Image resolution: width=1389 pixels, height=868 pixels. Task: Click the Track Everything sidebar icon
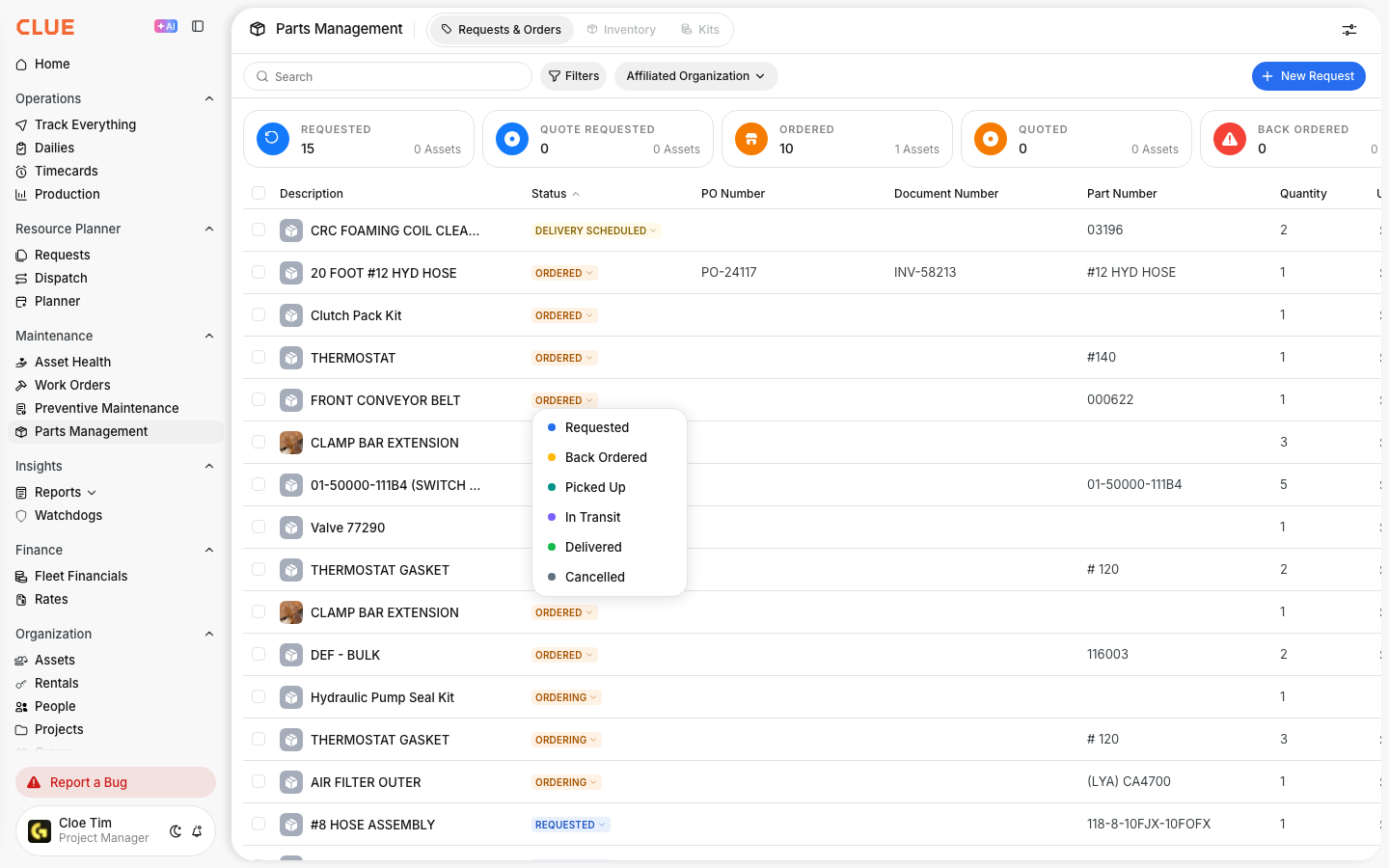pyautogui.click(x=21, y=125)
